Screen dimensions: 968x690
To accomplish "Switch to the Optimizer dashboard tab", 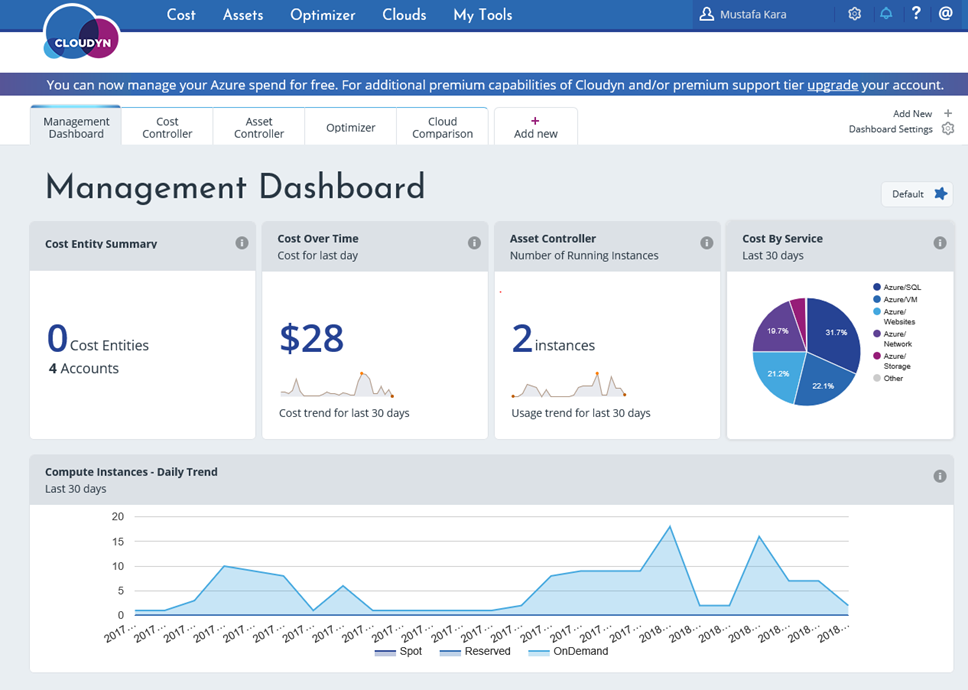I will 351,127.
